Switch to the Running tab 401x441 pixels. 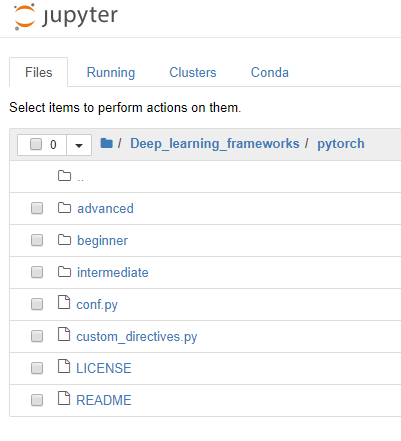pos(111,72)
